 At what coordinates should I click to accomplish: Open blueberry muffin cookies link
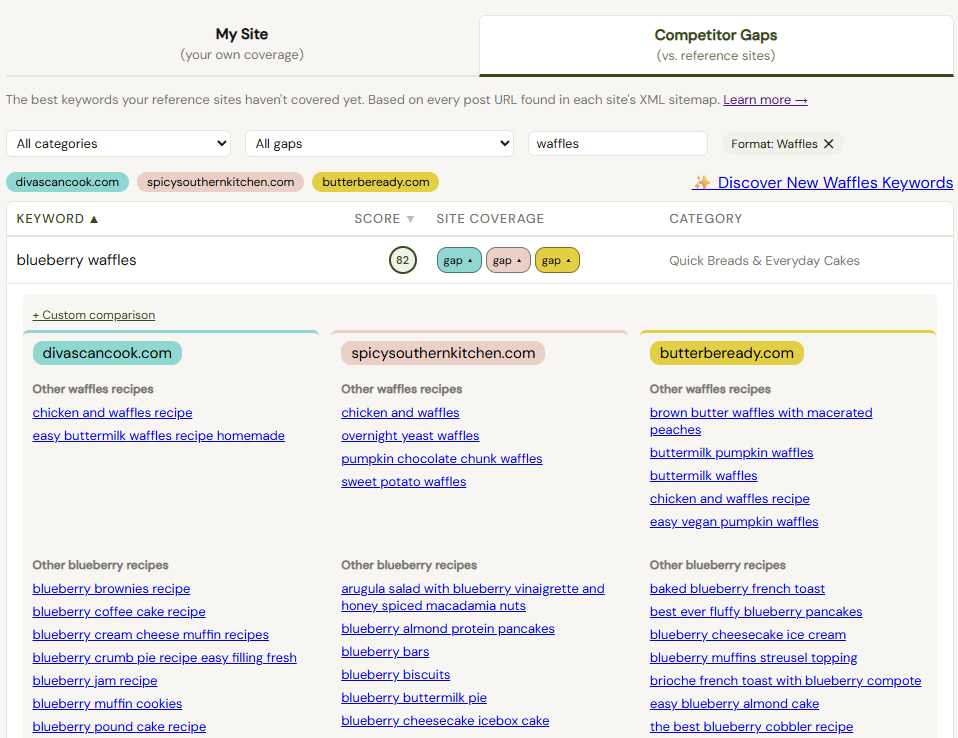click(x=108, y=704)
